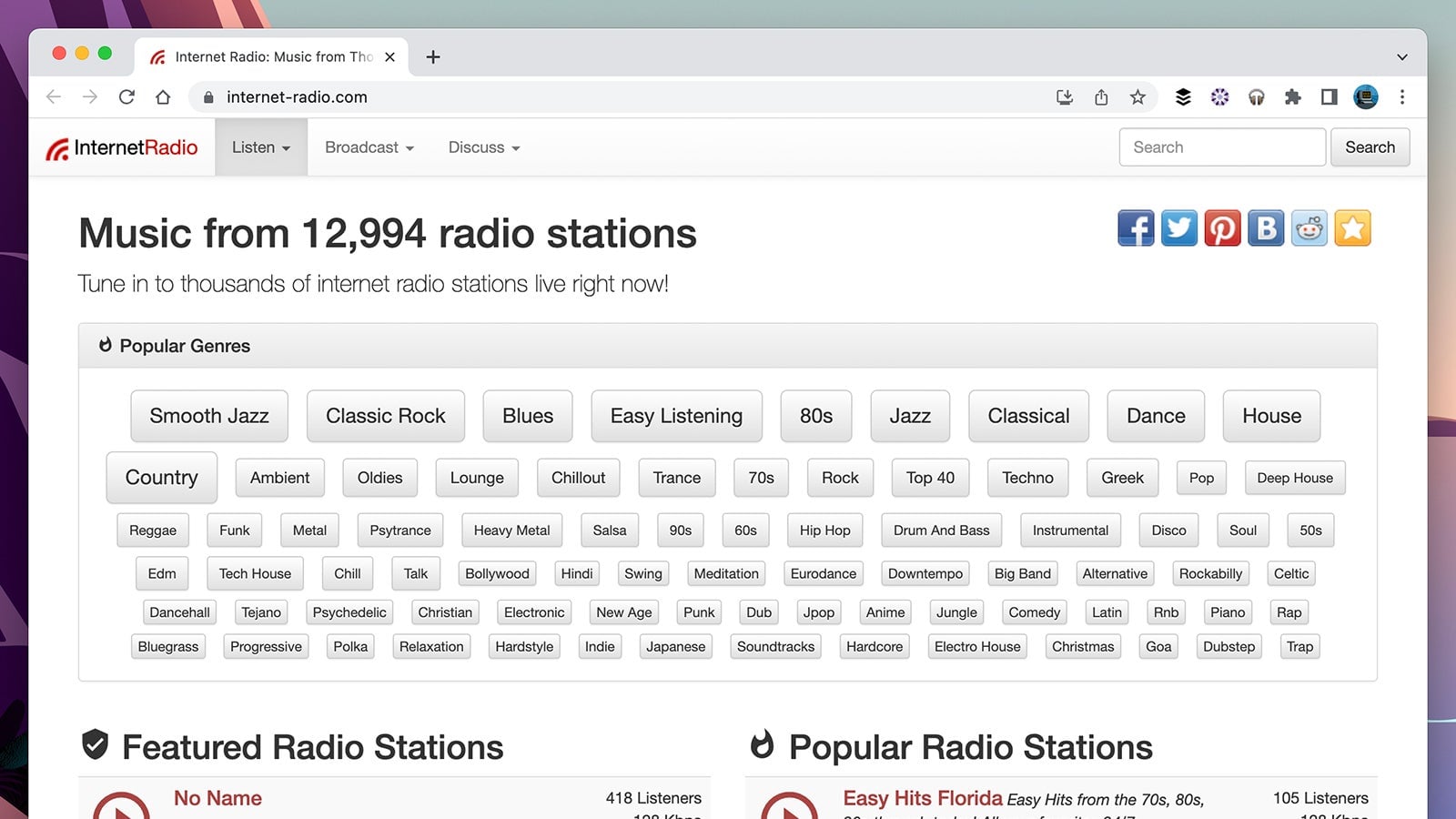Play the No Name featured station
Viewport: 1456px width, 819px height.
click(123, 808)
